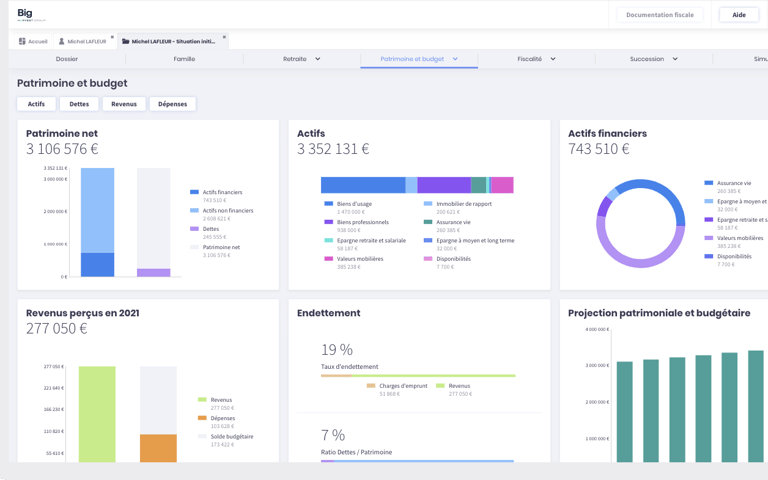Click Disponibilités swatch in Actifs financiers card
The image size is (768, 480).
pyautogui.click(x=708, y=256)
